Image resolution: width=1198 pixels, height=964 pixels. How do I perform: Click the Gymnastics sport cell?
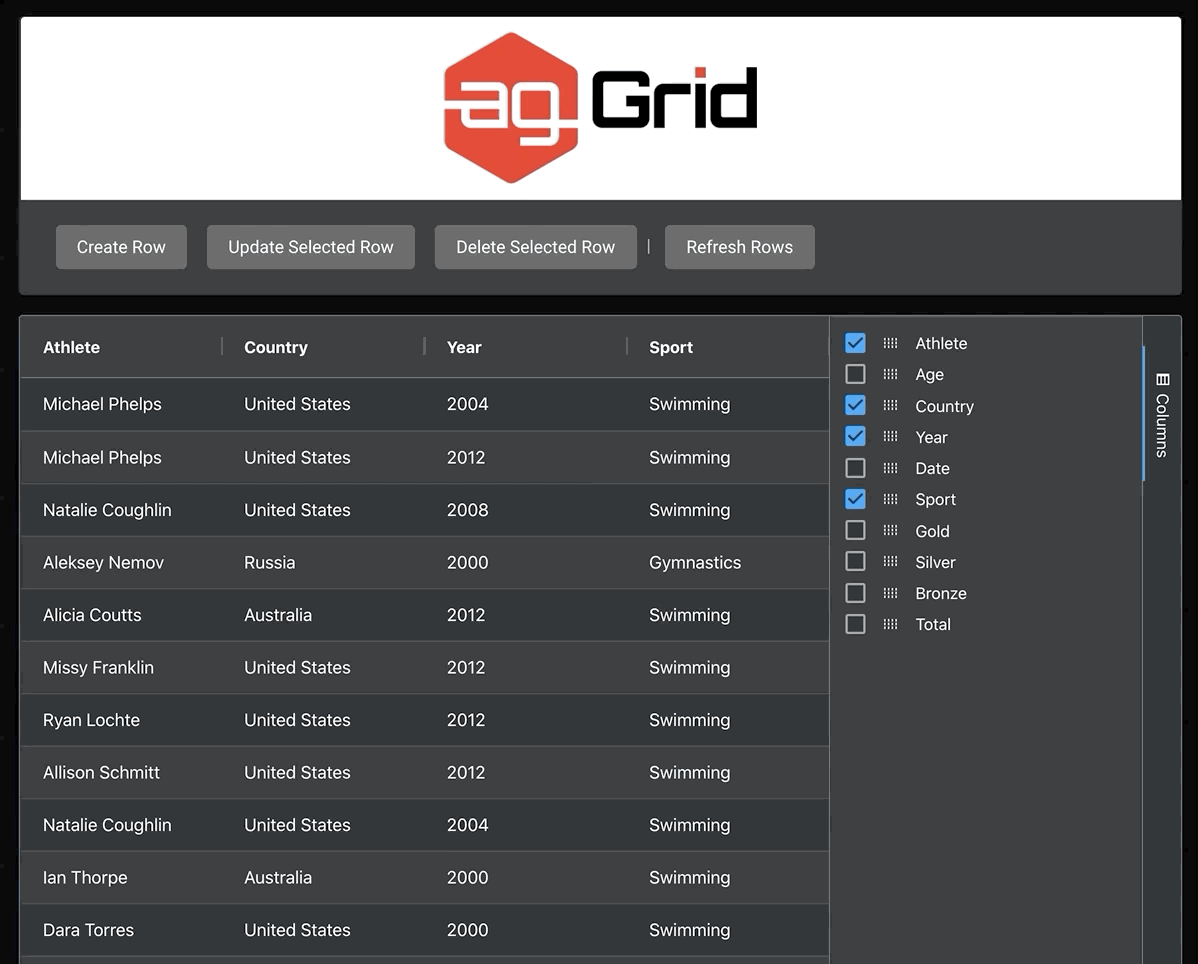(728, 563)
